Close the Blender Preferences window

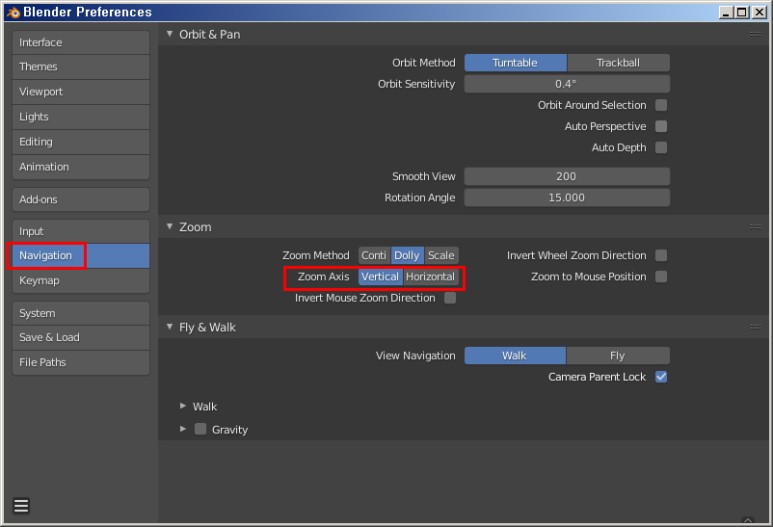759,12
